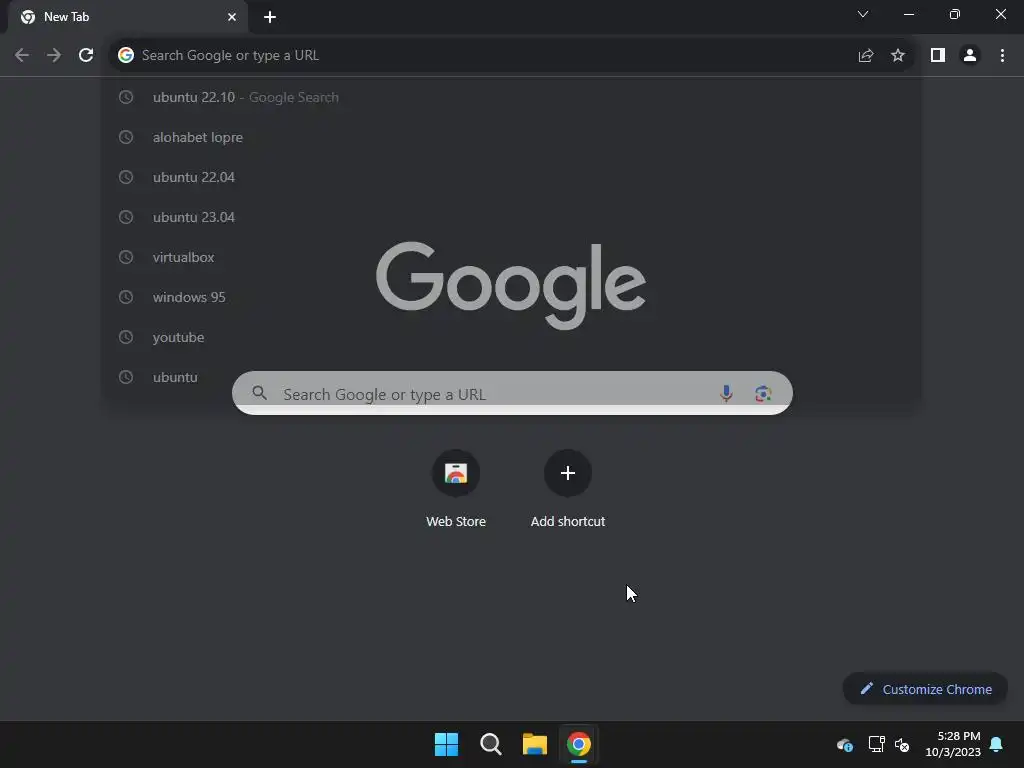Image resolution: width=1024 pixels, height=768 pixels.
Task: Open taskbar Search icon
Action: pos(490,744)
